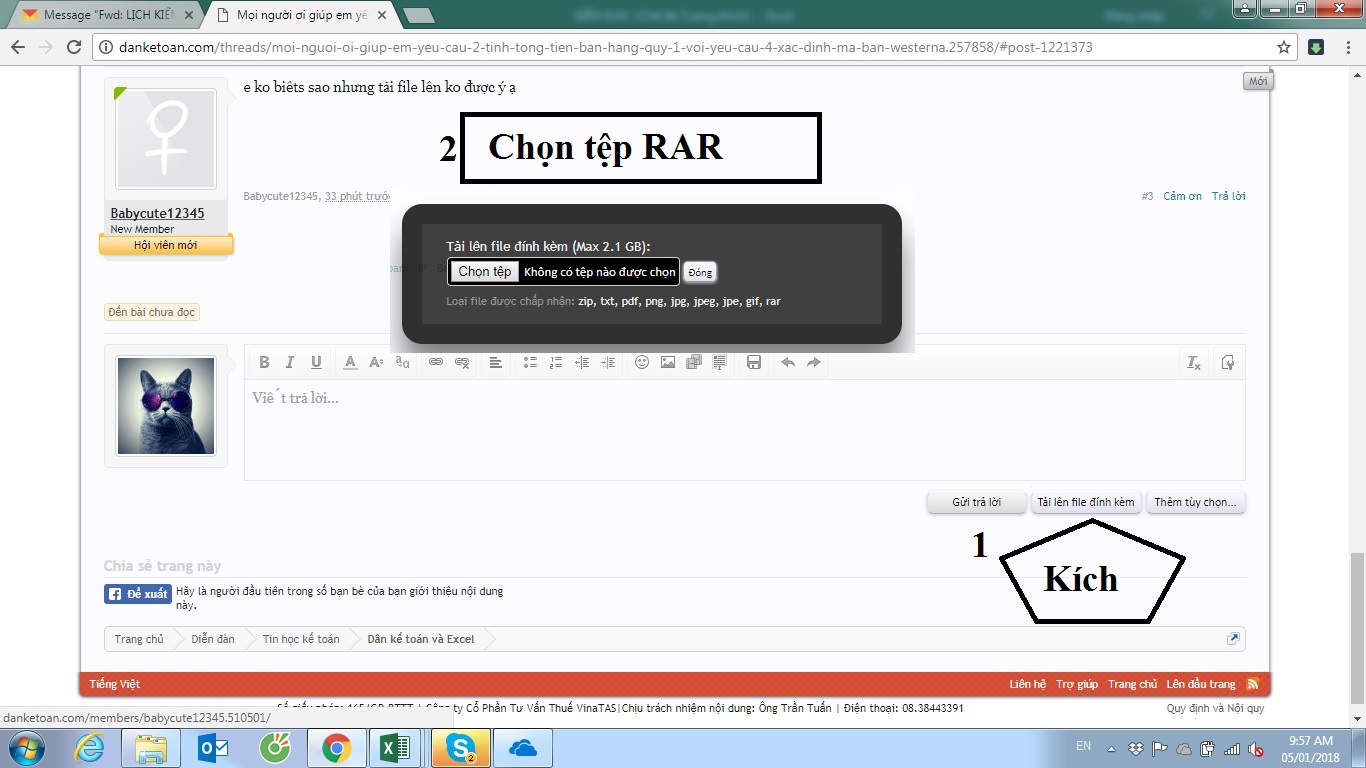The image size is (1366, 768).
Task: Click the remove formatting icon
Action: tap(1193, 363)
